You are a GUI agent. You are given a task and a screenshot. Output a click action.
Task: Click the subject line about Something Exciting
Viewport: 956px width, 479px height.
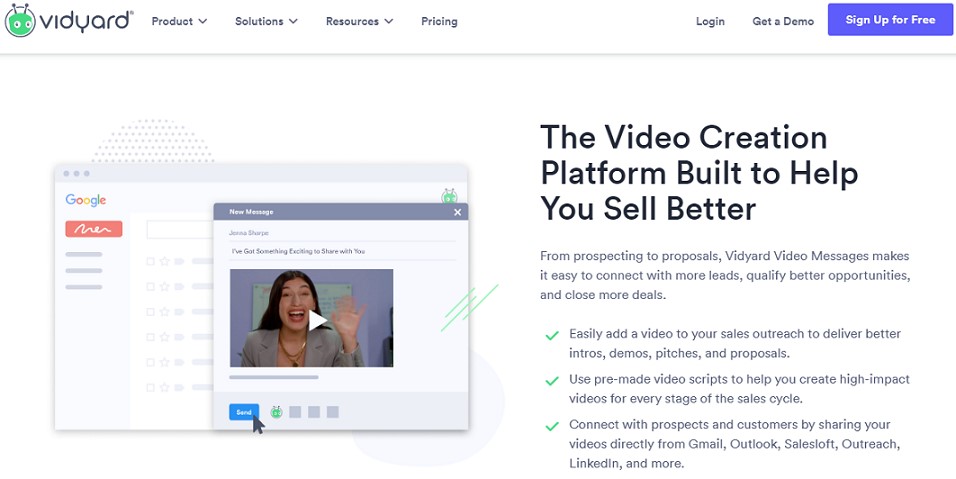342,251
